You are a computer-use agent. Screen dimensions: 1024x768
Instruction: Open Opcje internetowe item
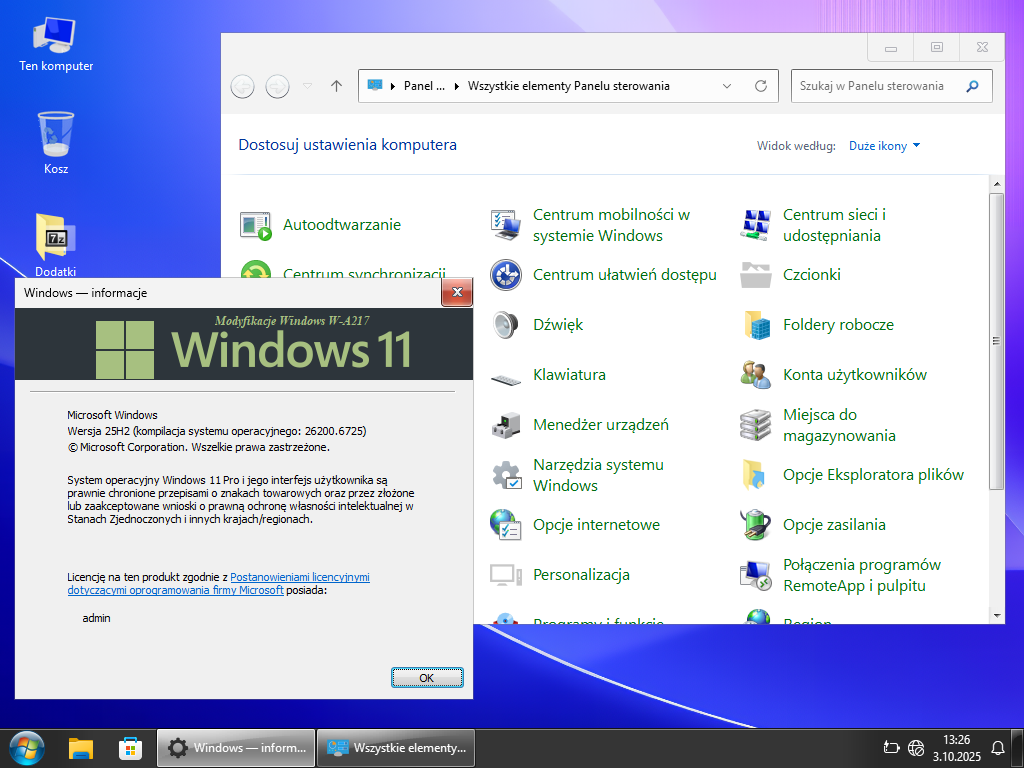coord(506,525)
